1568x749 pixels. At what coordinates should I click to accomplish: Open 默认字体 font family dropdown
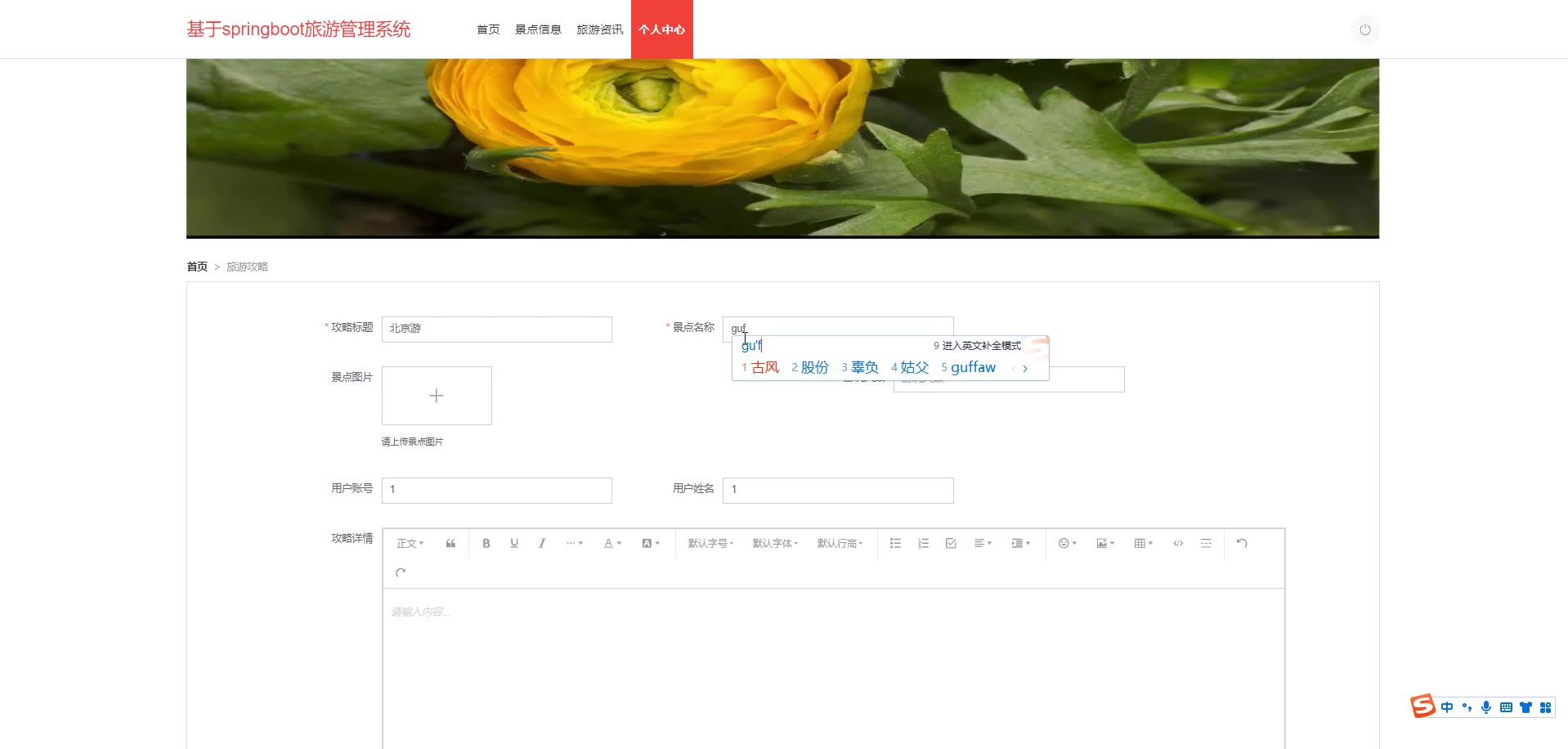[775, 544]
